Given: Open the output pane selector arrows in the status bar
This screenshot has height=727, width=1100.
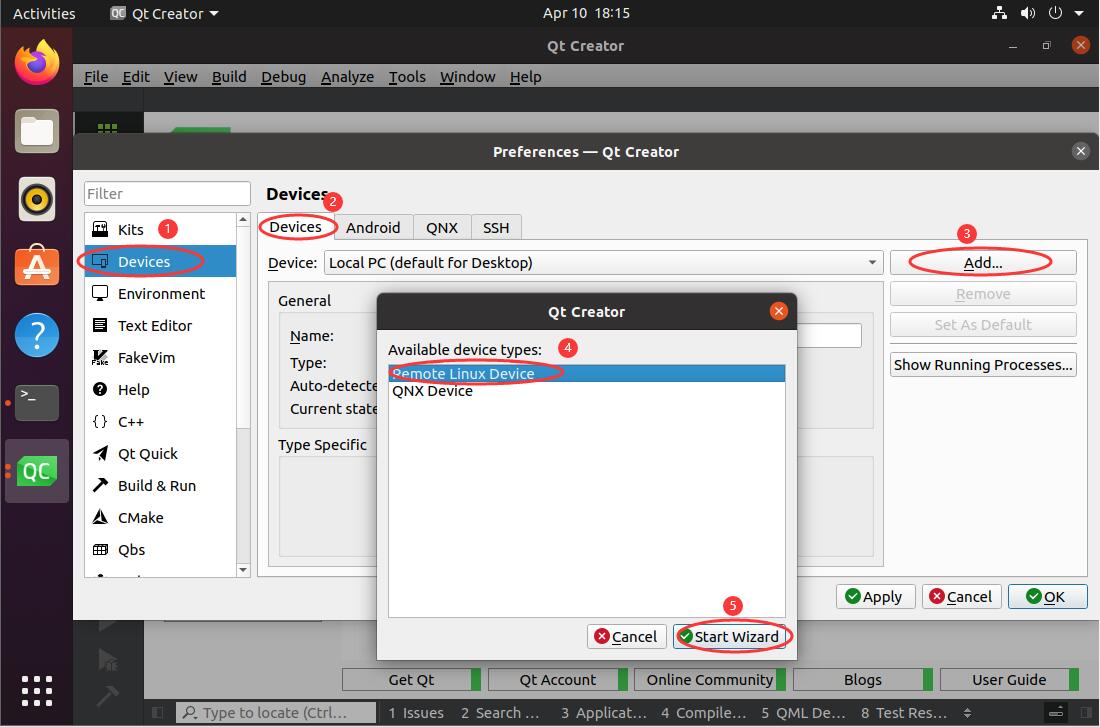Looking at the screenshot, I should pyautogui.click(x=967, y=713).
